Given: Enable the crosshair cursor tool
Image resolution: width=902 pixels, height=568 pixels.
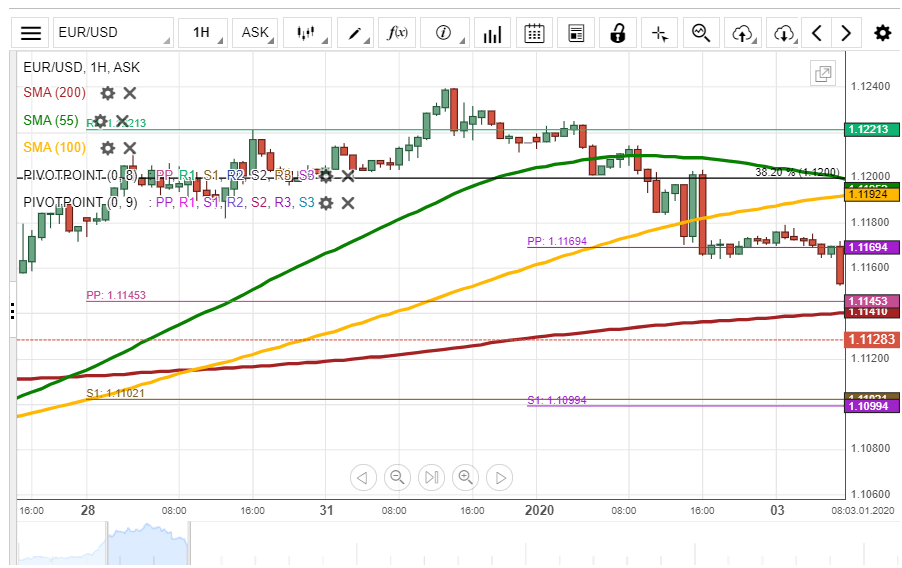Looking at the screenshot, I should point(659,33).
